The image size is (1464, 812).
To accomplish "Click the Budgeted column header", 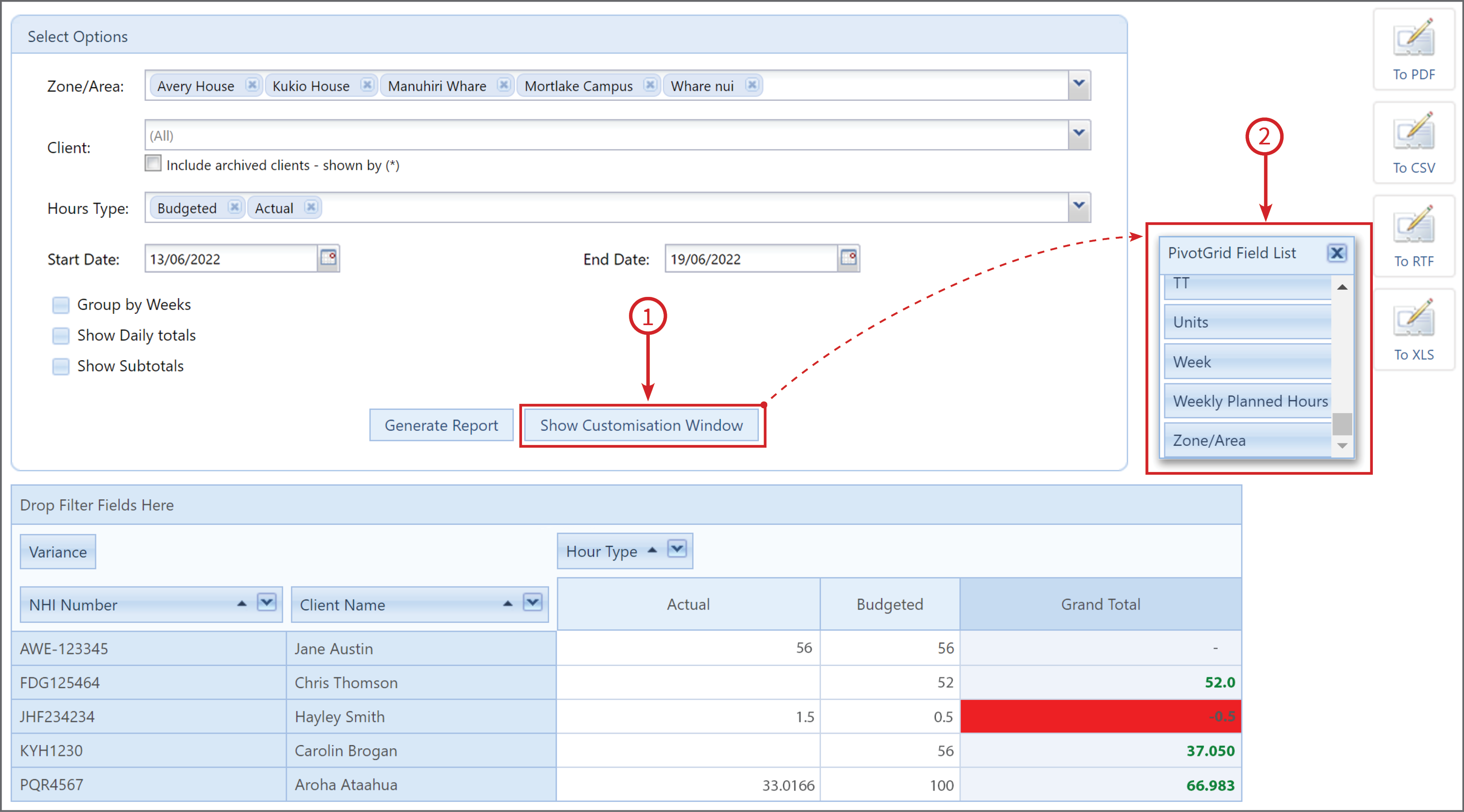I will 890,604.
